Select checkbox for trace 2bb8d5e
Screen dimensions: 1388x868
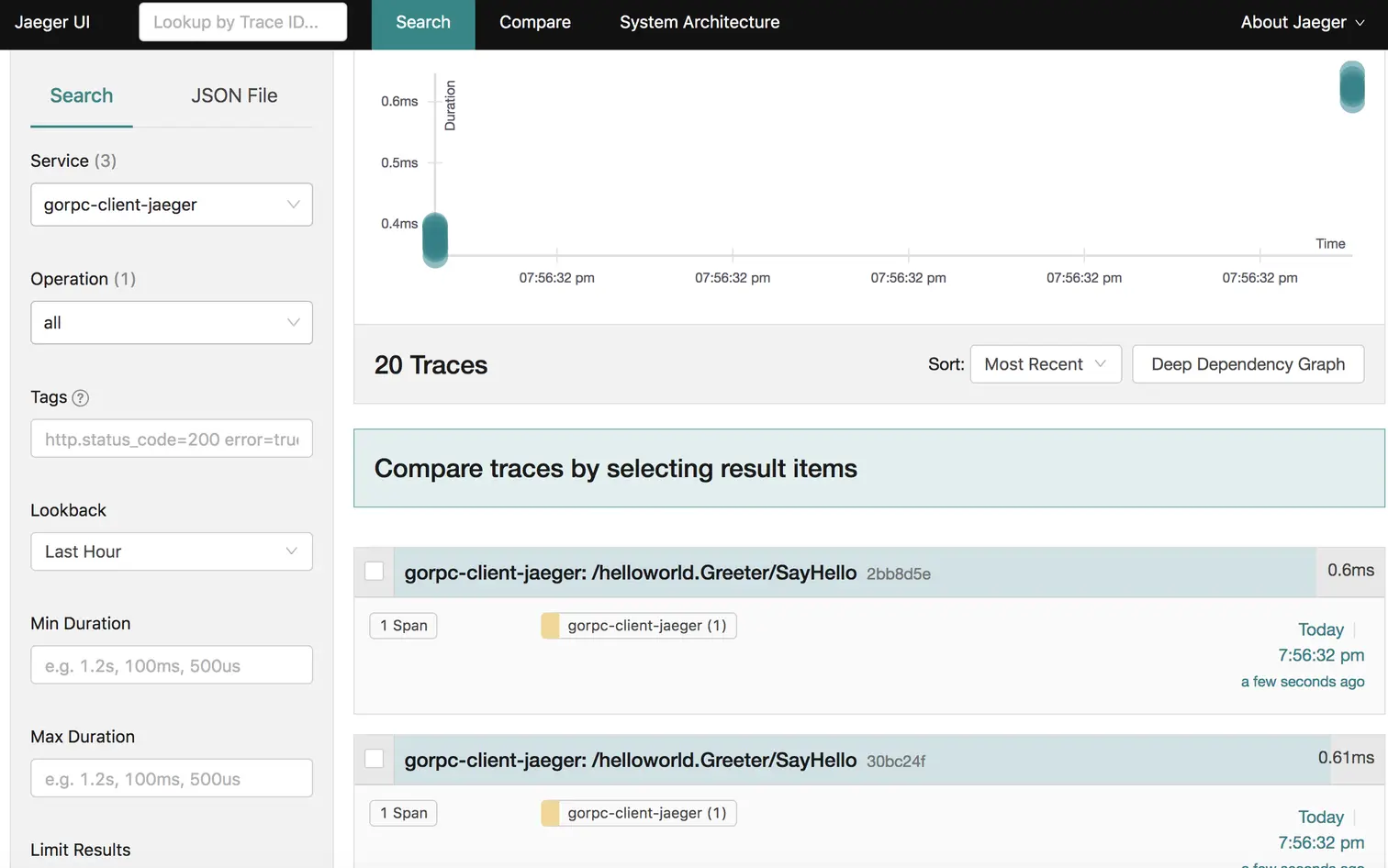coord(375,572)
